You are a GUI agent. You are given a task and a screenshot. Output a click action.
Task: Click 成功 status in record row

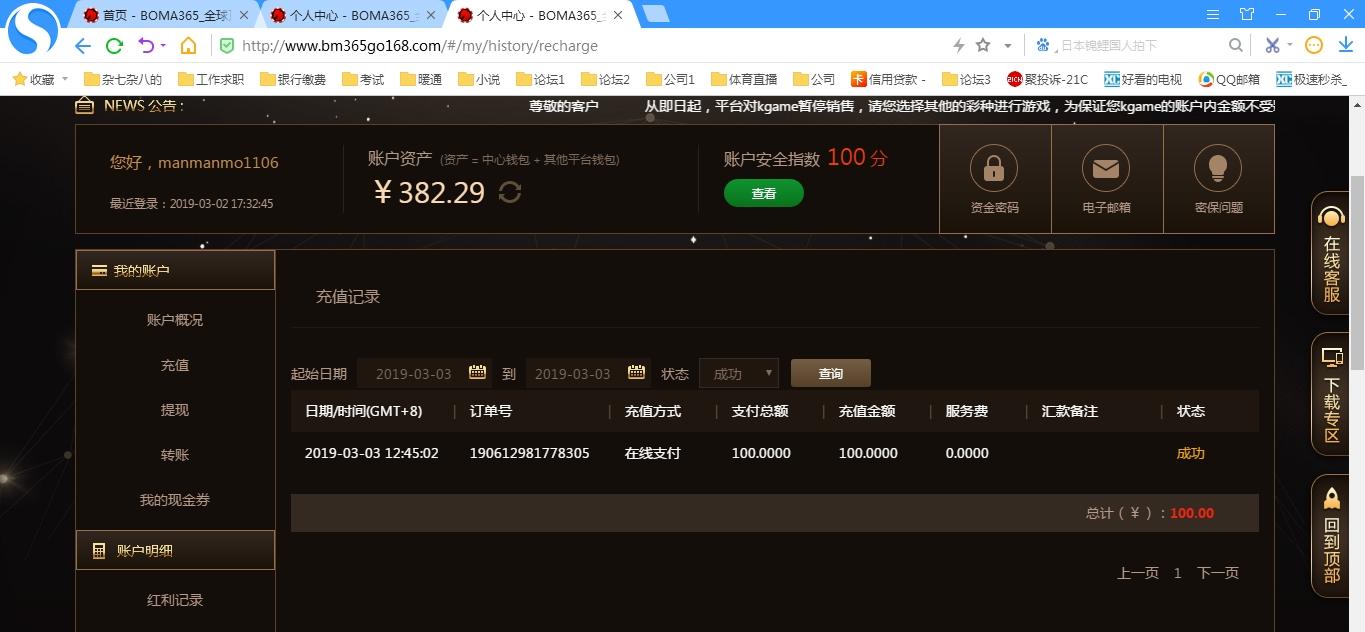pos(1191,453)
